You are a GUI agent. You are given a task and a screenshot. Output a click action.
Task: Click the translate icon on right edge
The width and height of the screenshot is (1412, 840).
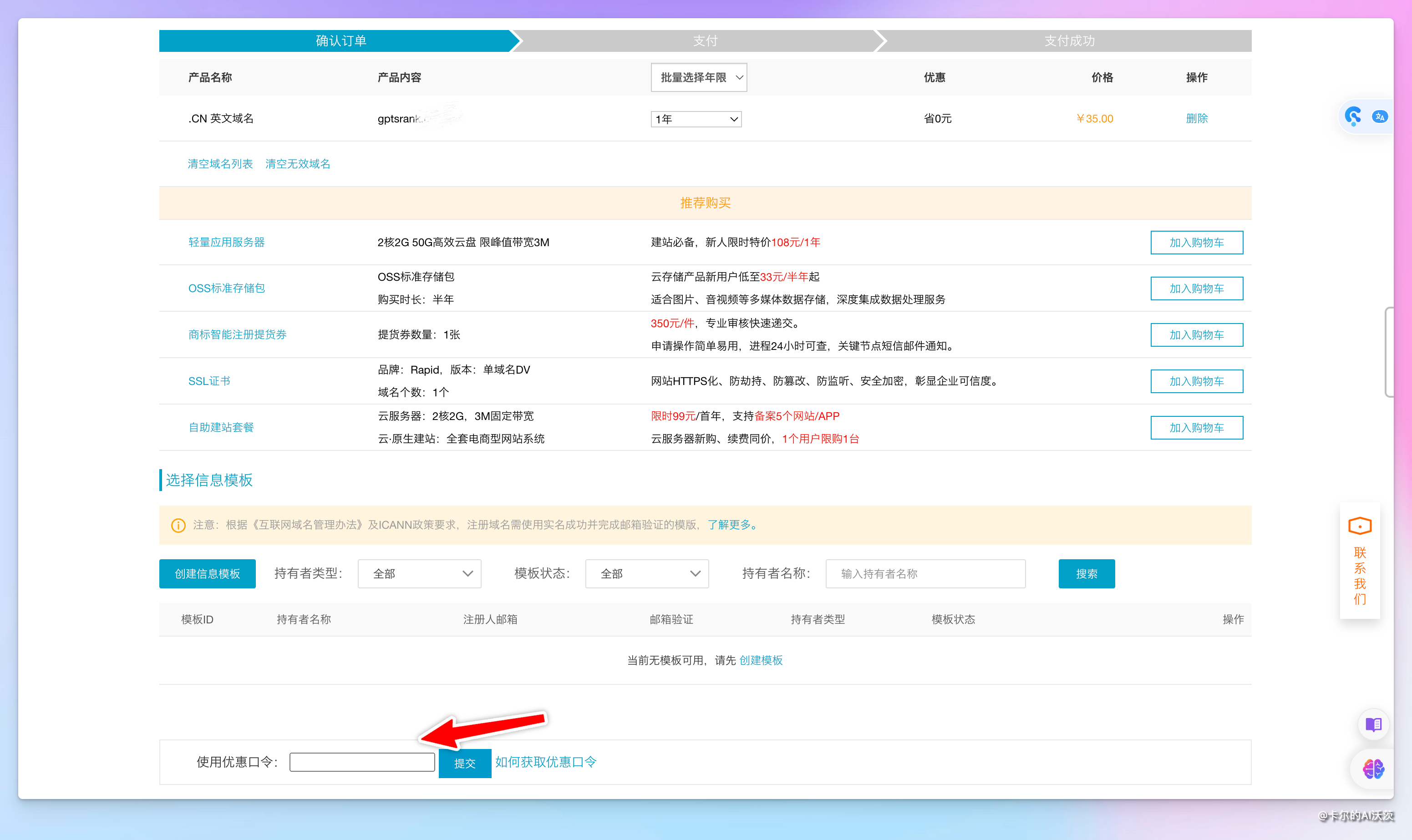(x=1379, y=116)
